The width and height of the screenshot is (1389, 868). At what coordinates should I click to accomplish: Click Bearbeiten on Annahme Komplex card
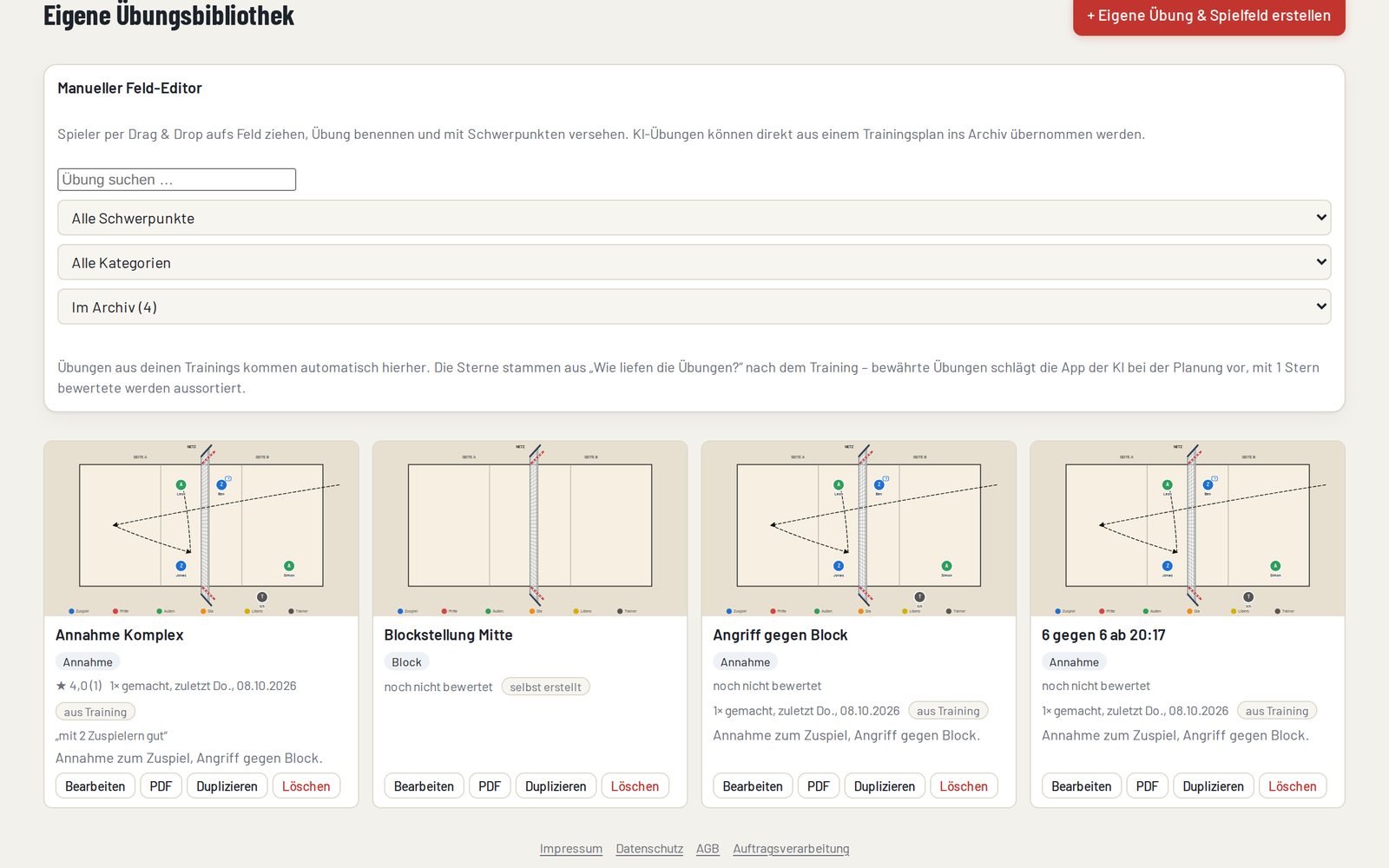(x=95, y=786)
